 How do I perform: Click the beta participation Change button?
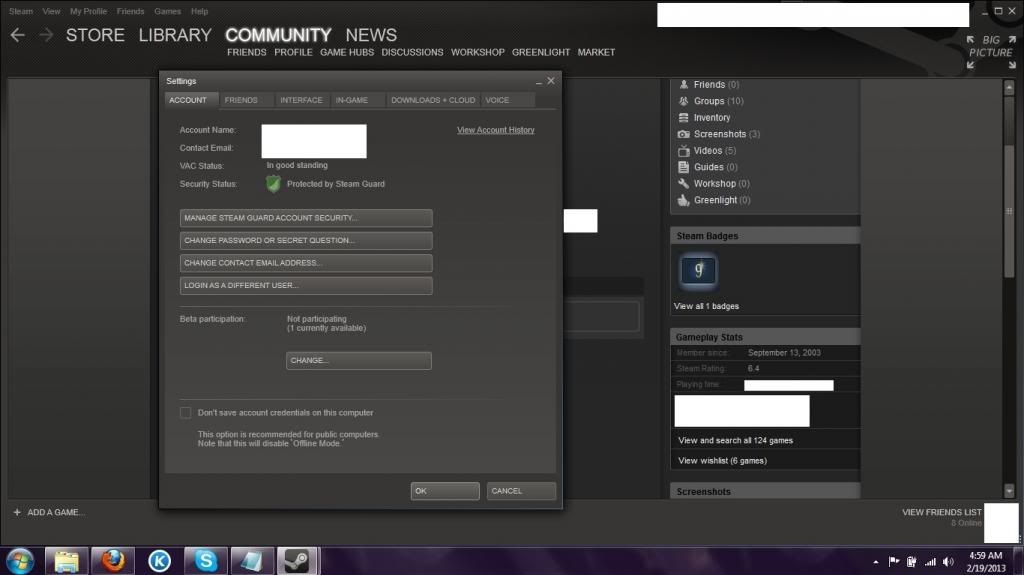359,361
